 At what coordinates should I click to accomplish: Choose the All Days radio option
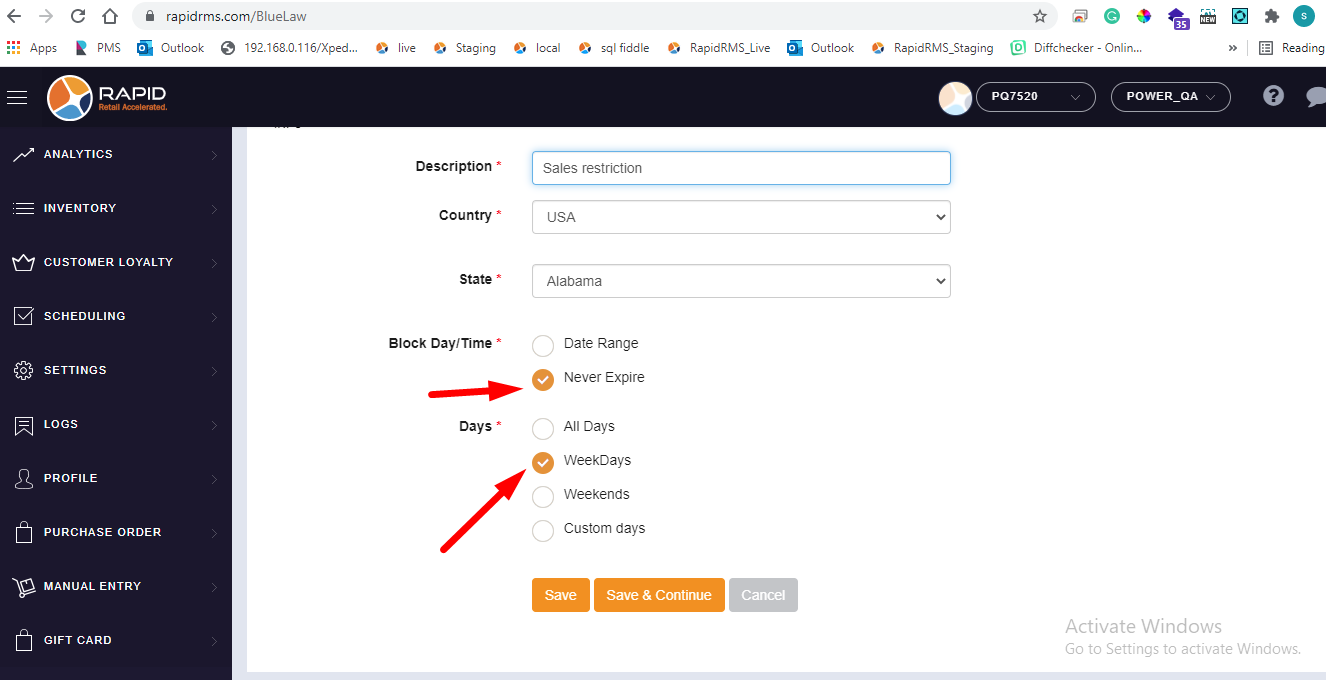[543, 429]
